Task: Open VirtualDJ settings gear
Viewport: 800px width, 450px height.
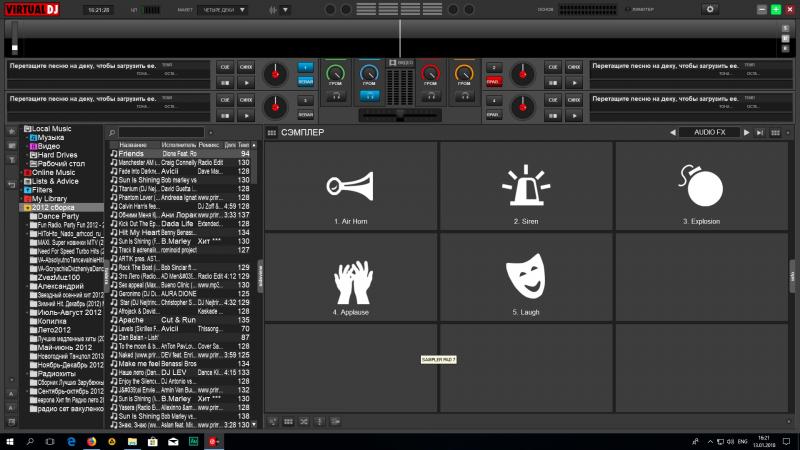Action: pyautogui.click(x=710, y=9)
